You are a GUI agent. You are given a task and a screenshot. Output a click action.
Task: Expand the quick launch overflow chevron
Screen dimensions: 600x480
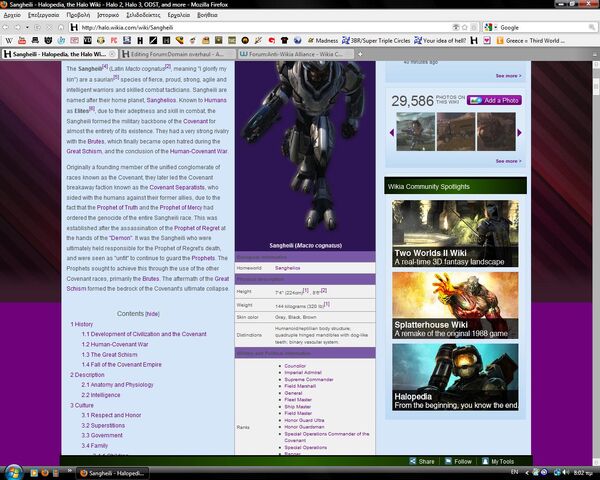(x=70, y=470)
